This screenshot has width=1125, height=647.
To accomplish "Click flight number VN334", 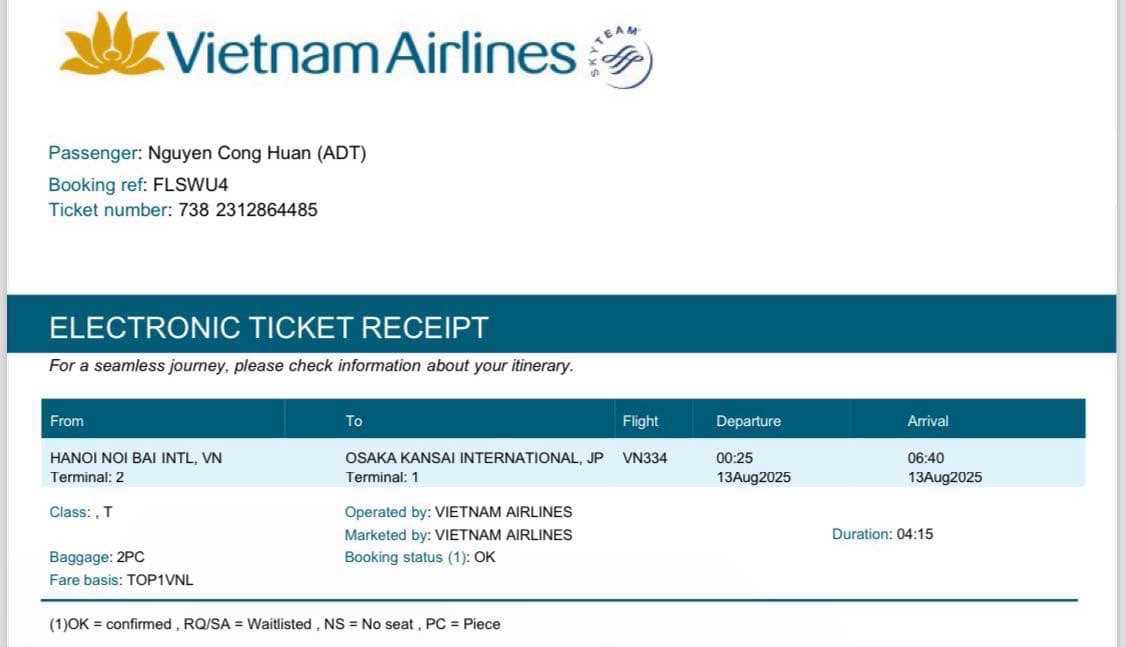I will click(x=645, y=458).
